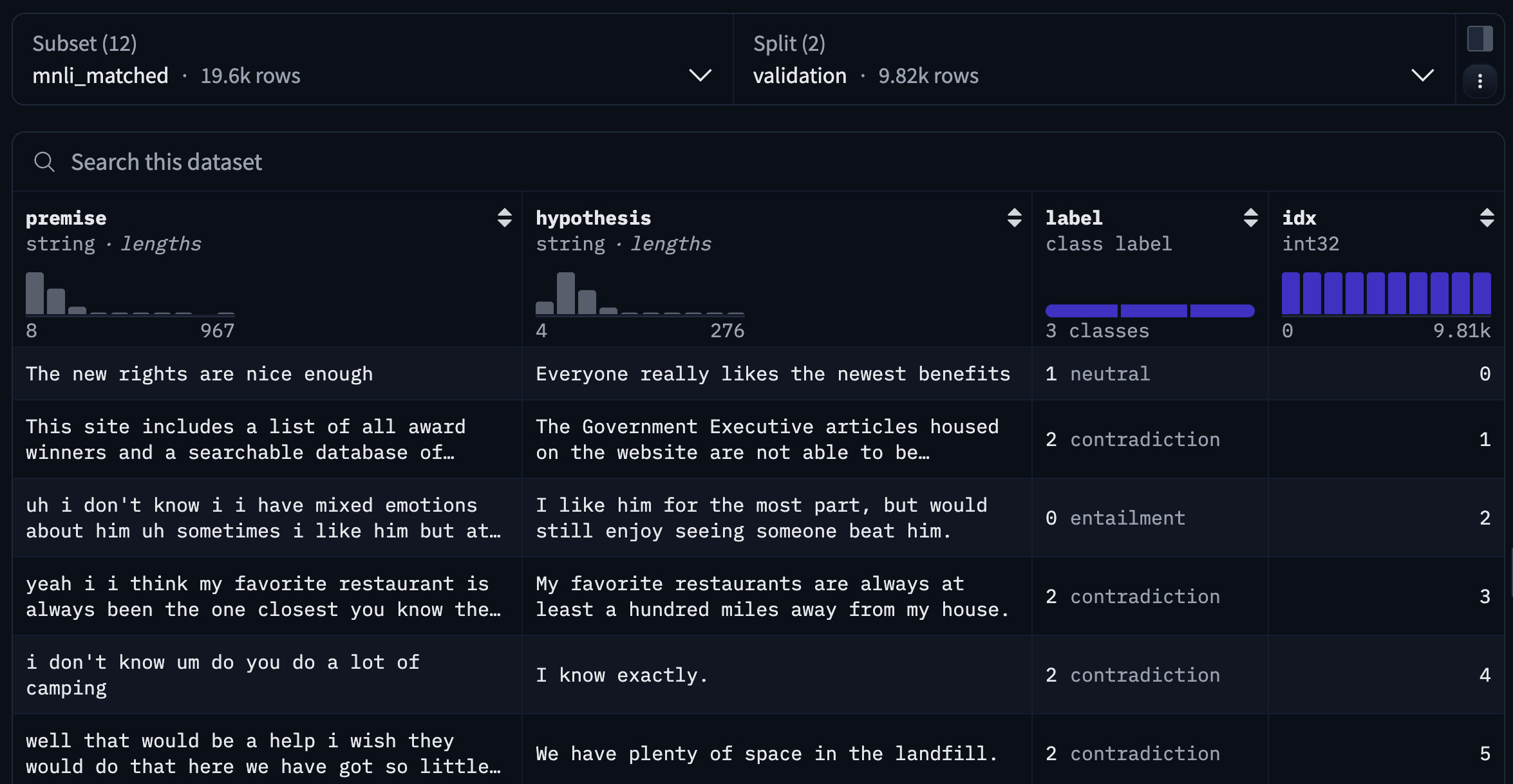
Task: Click the tallest premise lengths histogram bar
Action: pyautogui.click(x=35, y=294)
